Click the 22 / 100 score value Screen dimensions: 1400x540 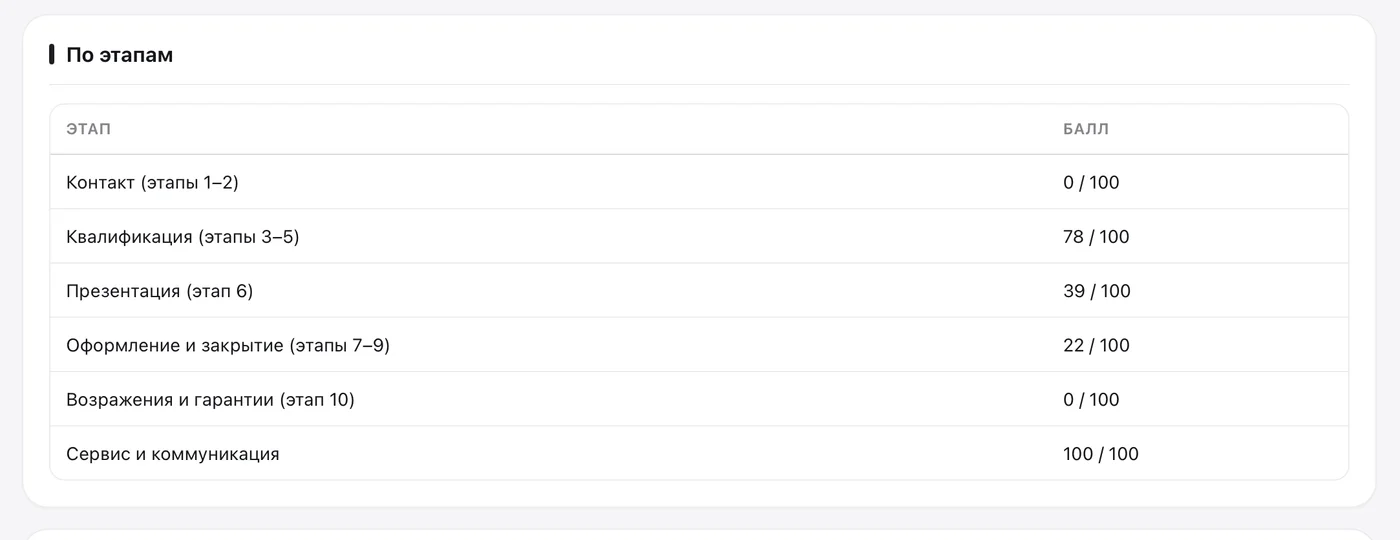[1096, 345]
